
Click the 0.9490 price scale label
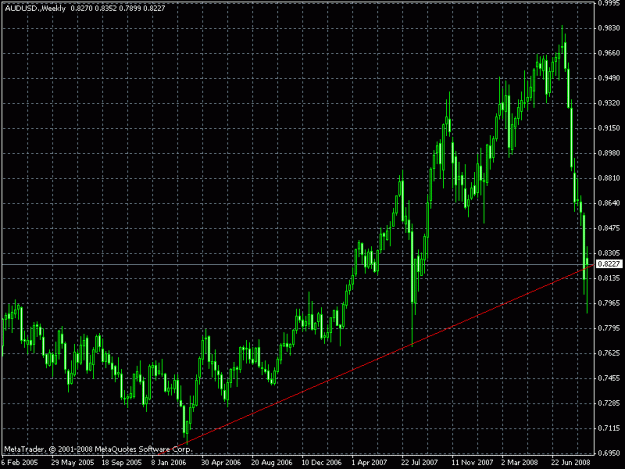click(x=609, y=78)
